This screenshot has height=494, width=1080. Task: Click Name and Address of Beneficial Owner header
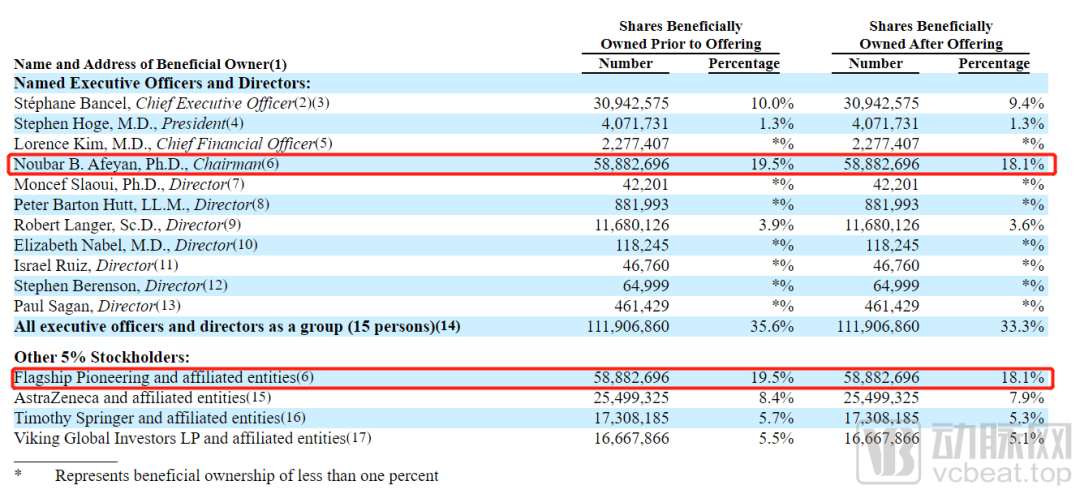click(x=150, y=65)
